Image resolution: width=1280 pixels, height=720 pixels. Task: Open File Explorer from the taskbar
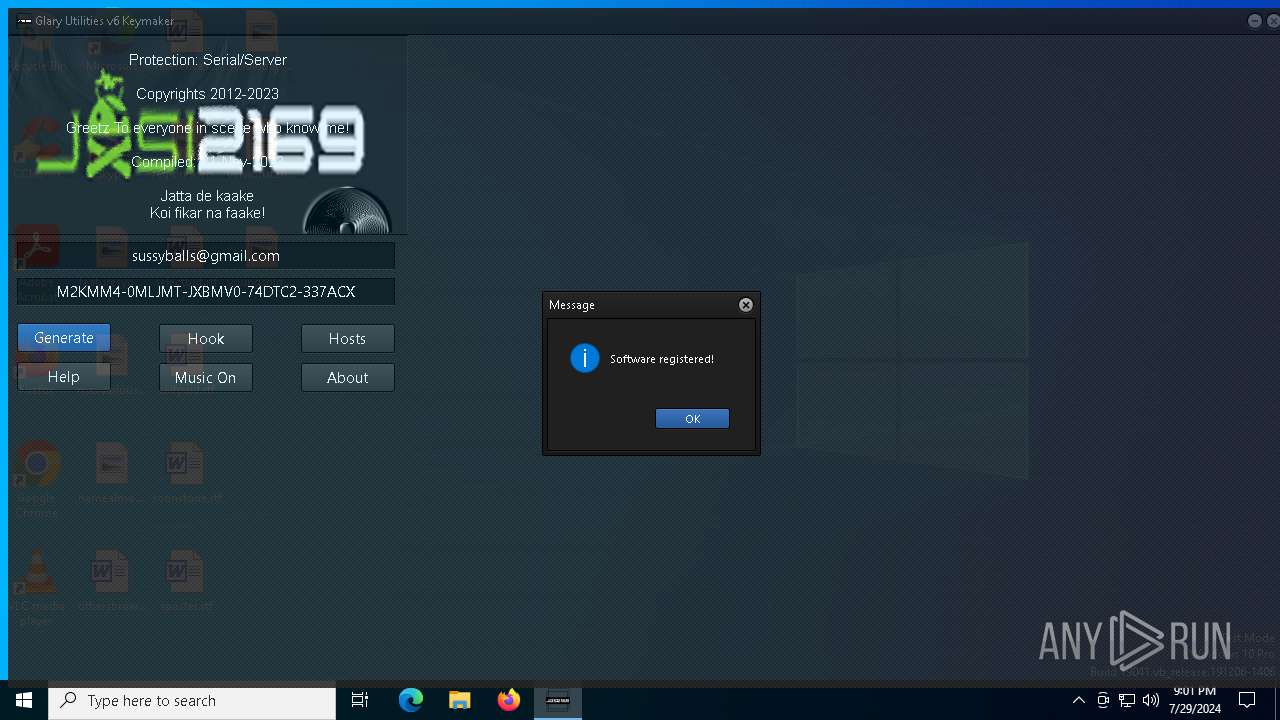point(460,700)
